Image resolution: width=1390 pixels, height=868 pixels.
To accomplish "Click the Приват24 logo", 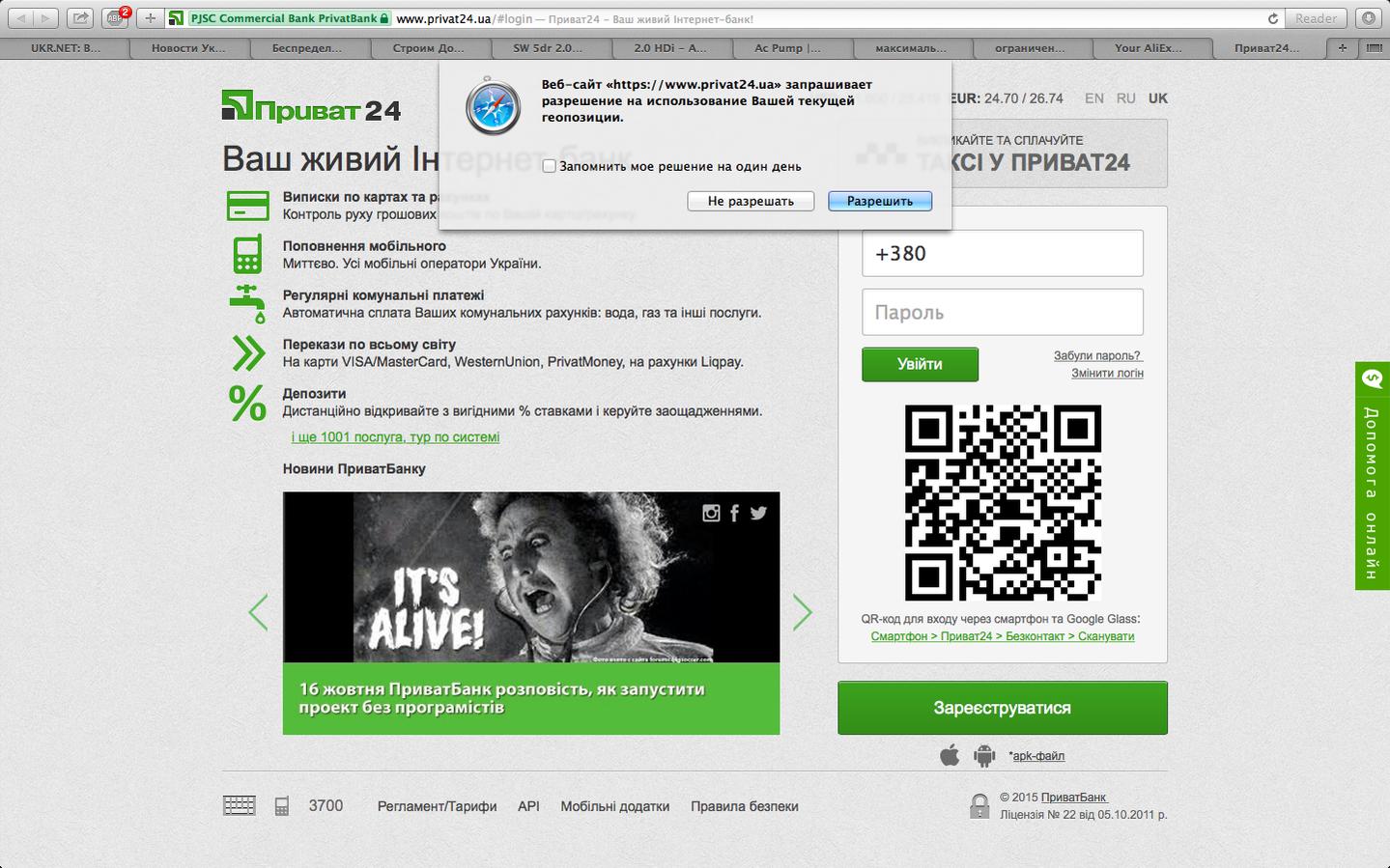I will click(x=311, y=106).
